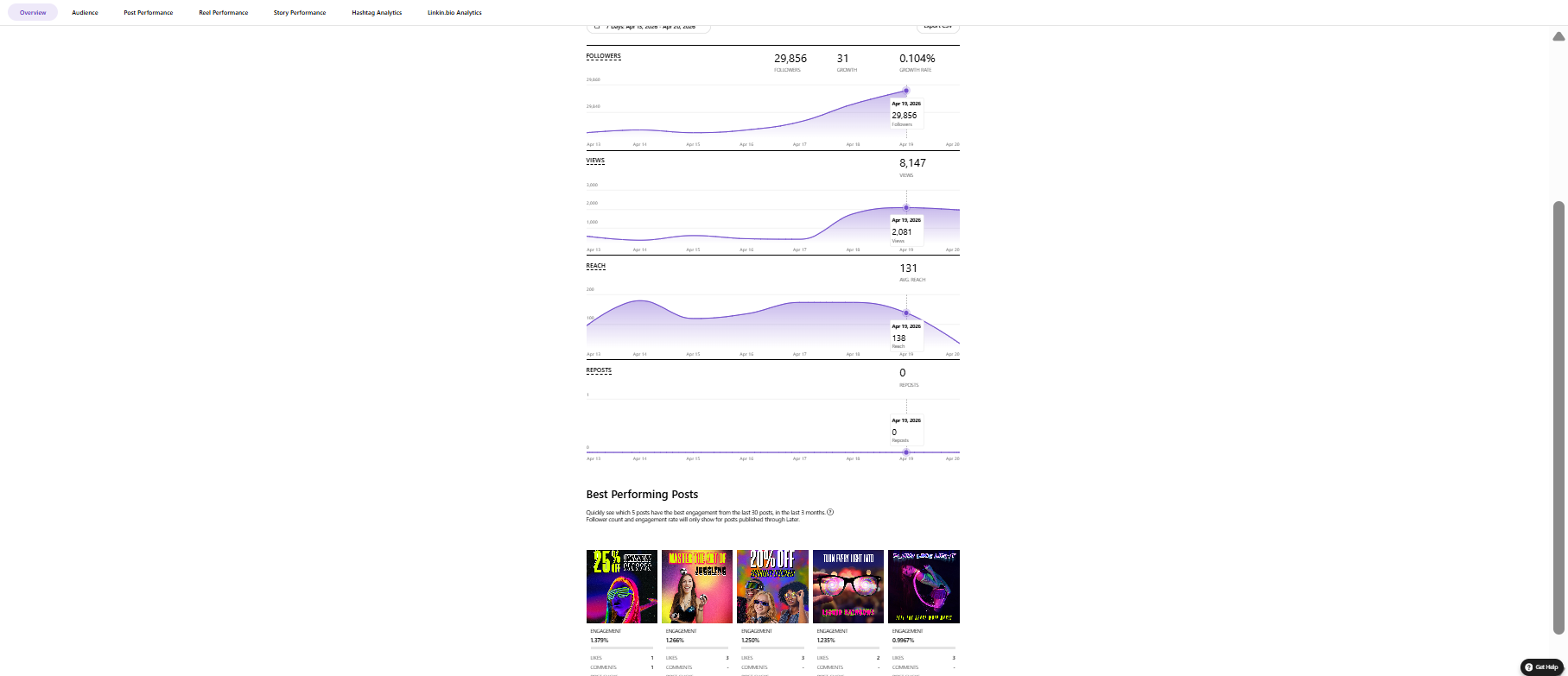Select the Story Performance tab
The width and height of the screenshot is (1568, 676).
pyautogui.click(x=300, y=13)
